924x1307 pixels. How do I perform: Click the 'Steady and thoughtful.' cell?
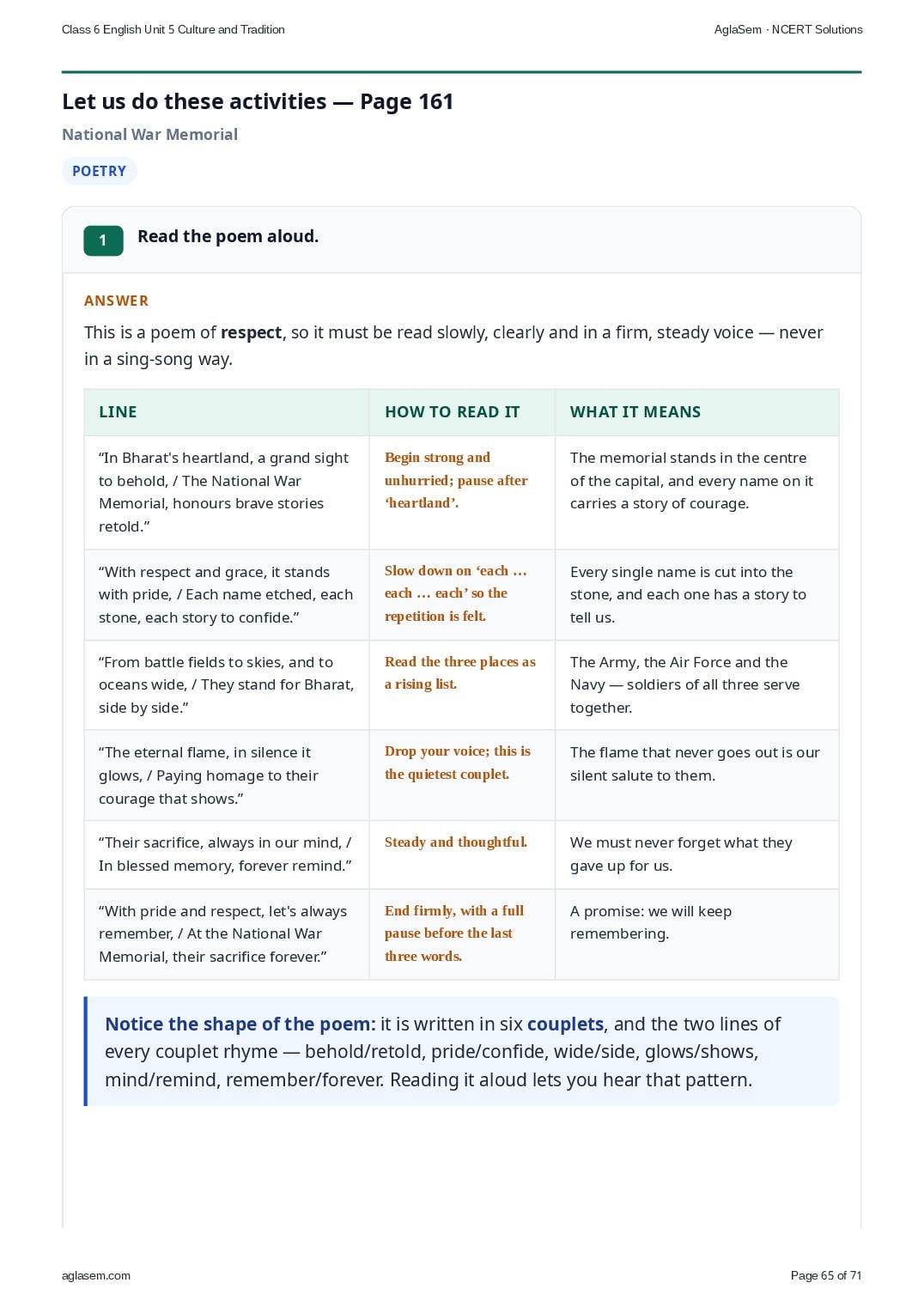coord(456,842)
